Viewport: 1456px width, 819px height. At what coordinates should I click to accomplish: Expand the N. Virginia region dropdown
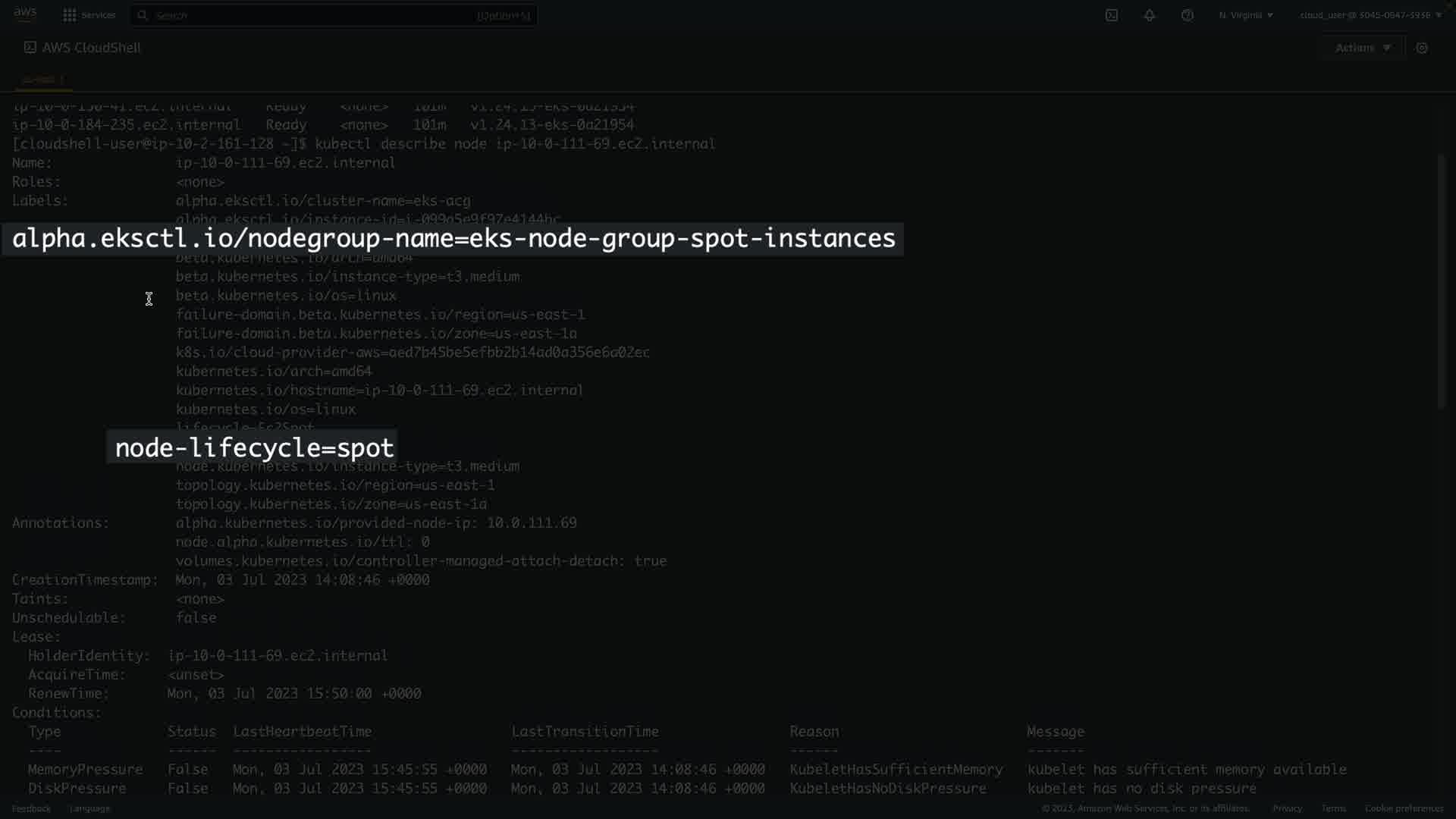pos(1246,15)
